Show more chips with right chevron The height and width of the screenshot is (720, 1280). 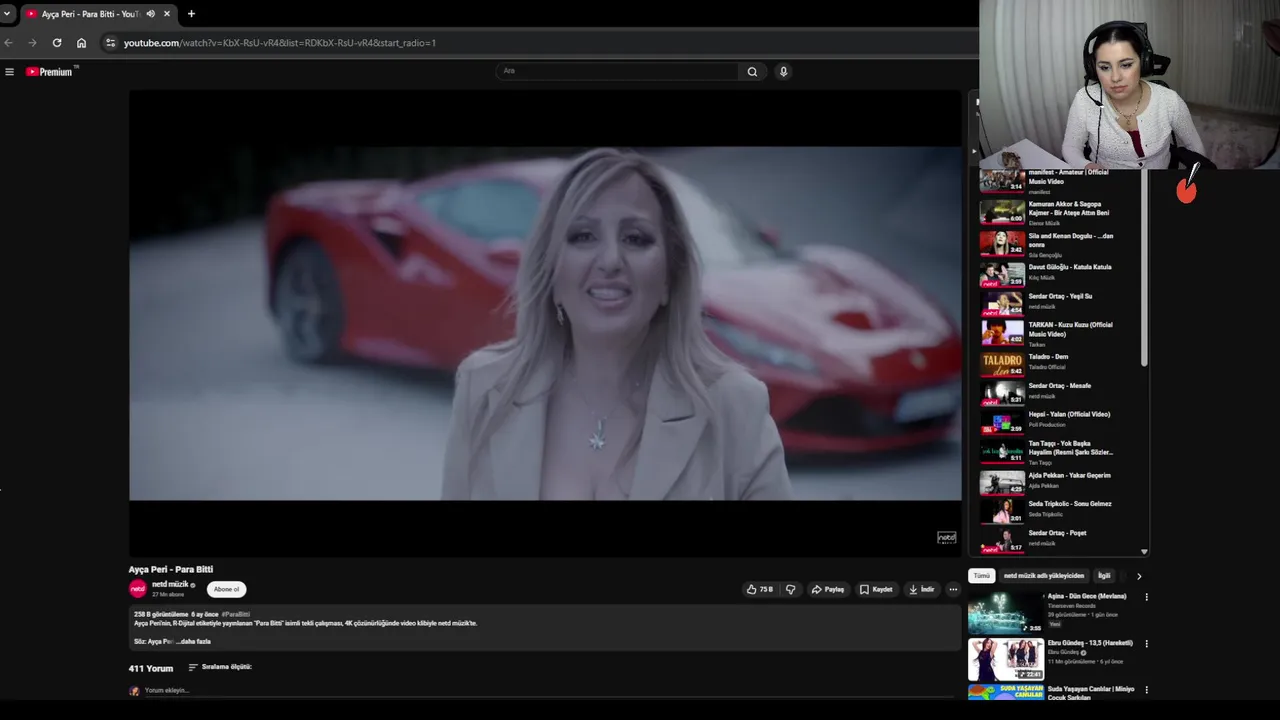(1138, 576)
